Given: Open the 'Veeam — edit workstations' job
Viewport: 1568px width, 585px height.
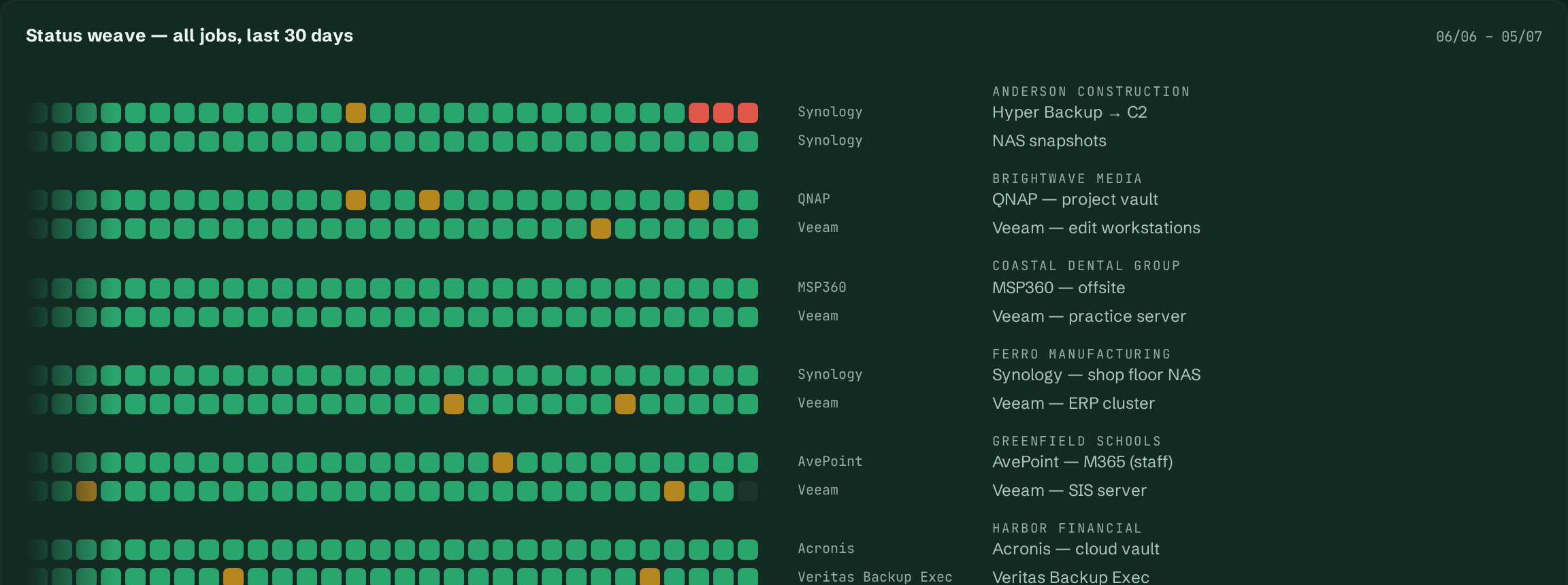Looking at the screenshot, I should point(1096,228).
